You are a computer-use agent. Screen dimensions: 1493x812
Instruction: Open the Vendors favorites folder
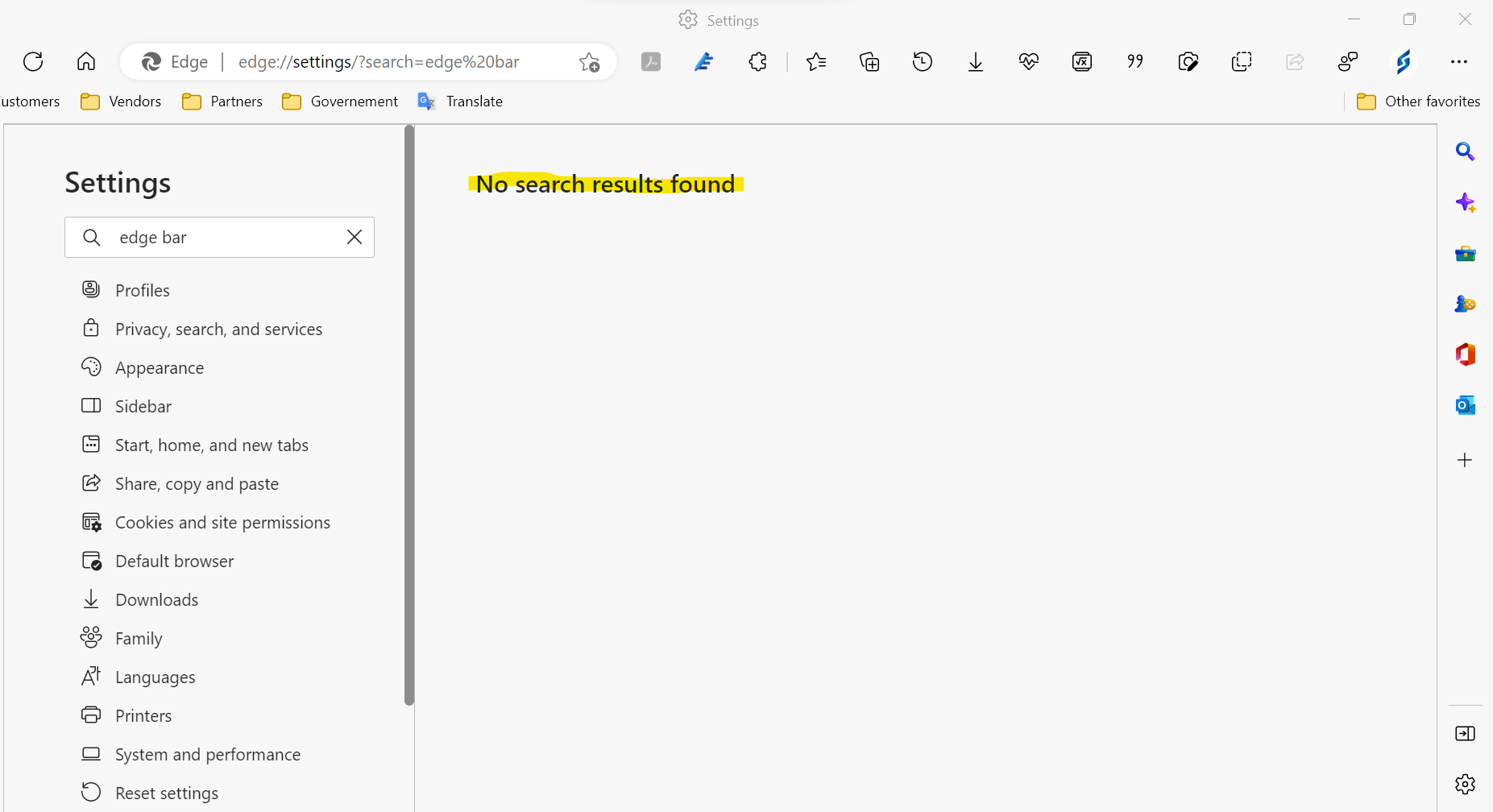pos(121,101)
